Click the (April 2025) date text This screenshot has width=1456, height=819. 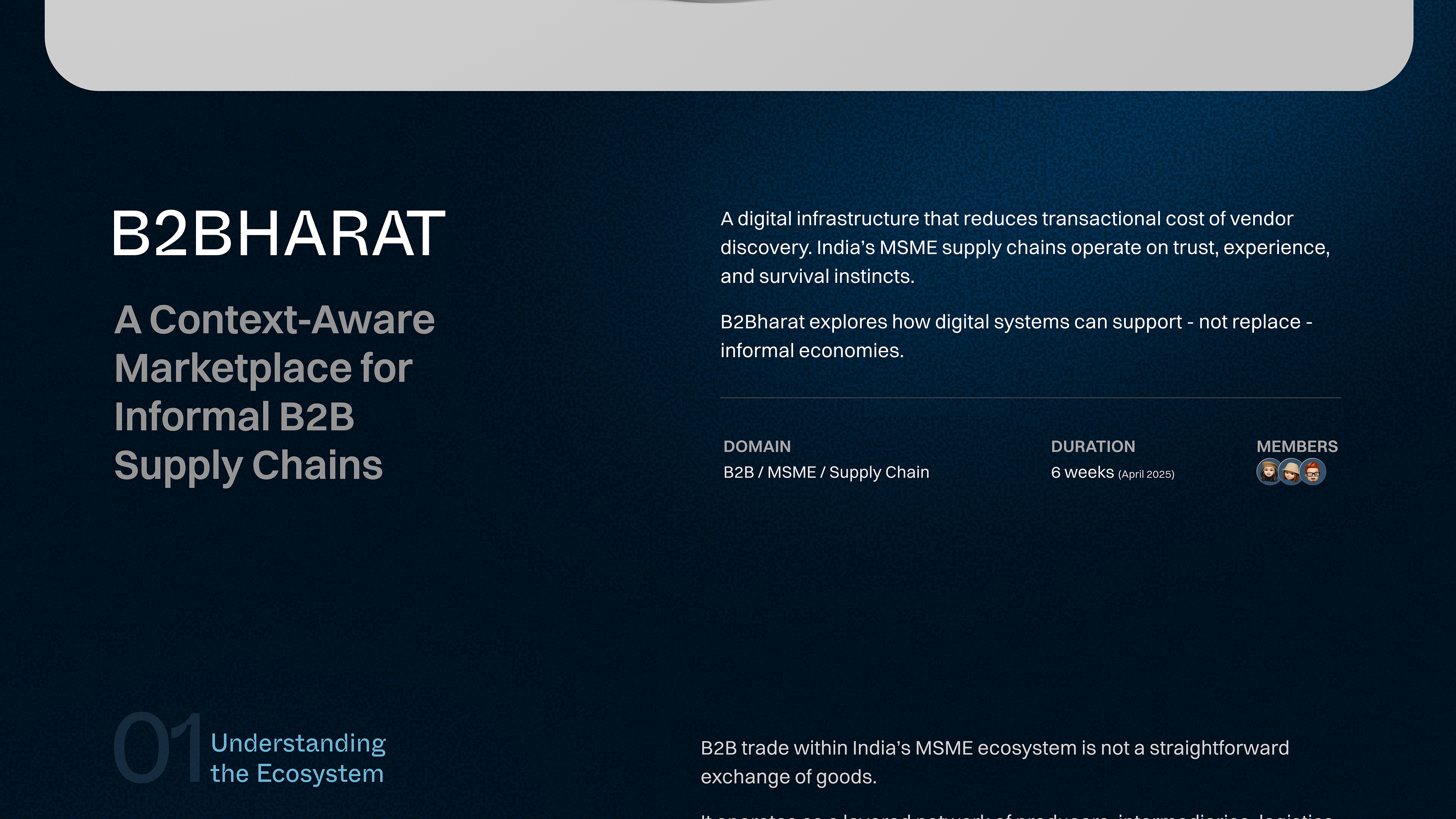point(1146,474)
